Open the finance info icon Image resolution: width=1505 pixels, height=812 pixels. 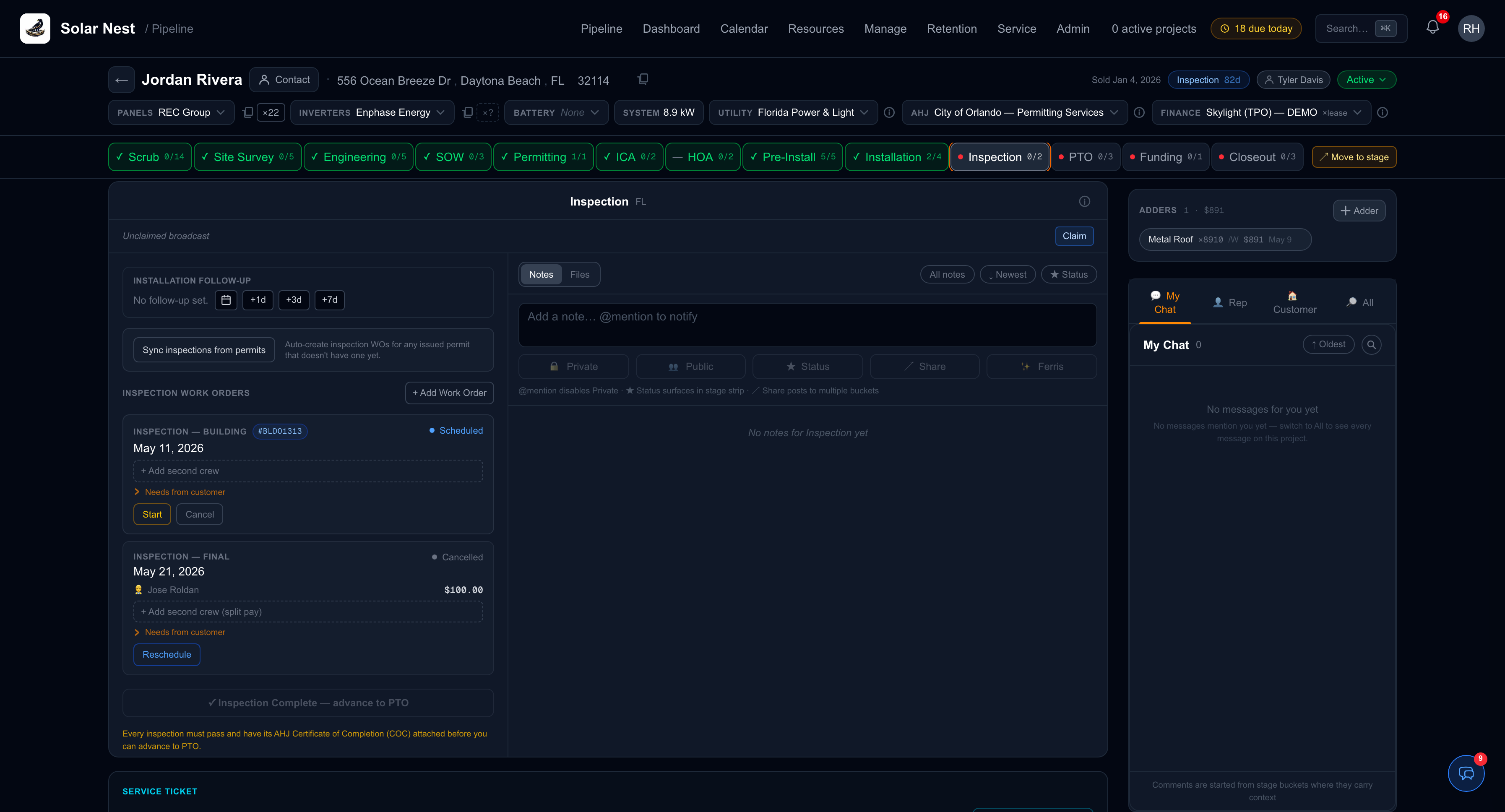coord(1382,112)
